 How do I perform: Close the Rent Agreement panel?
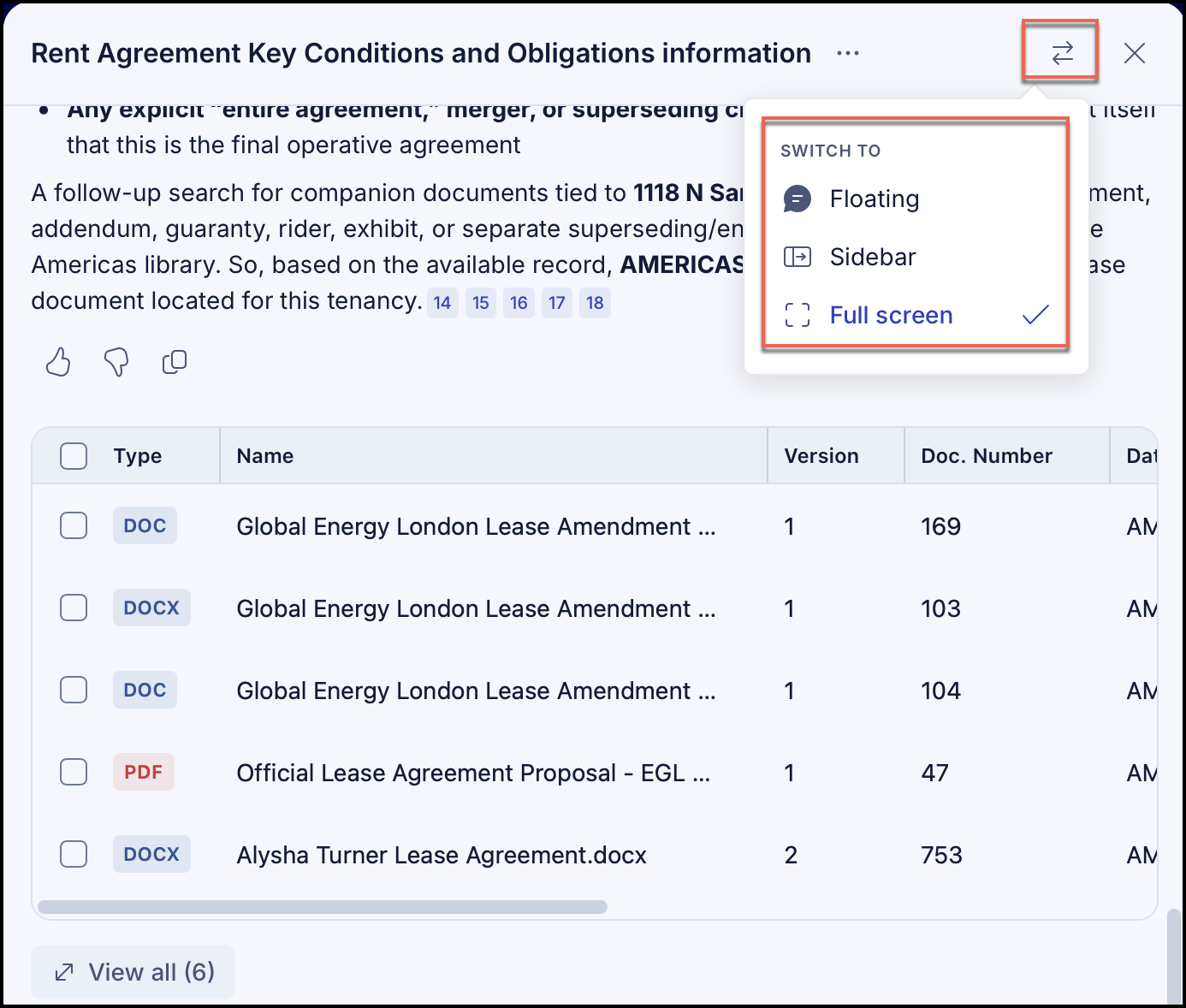click(x=1135, y=53)
